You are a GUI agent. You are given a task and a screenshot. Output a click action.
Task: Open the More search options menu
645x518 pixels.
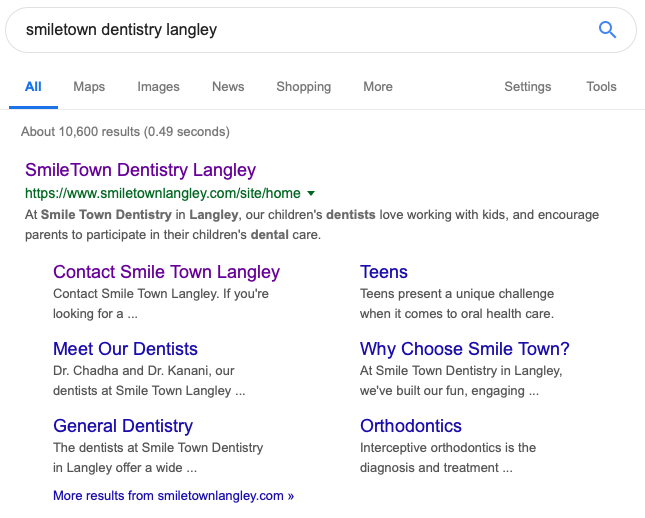pyautogui.click(x=378, y=86)
